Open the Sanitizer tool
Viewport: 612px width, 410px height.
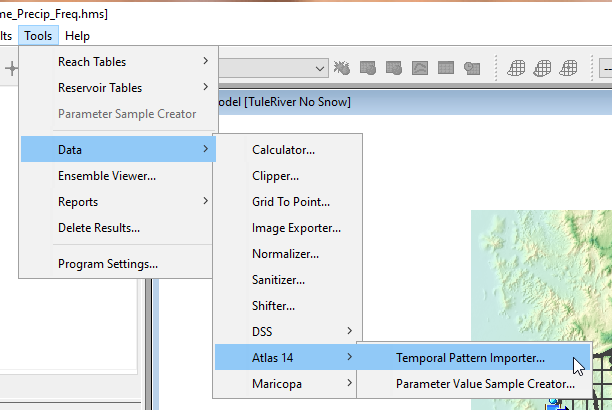coord(288,280)
